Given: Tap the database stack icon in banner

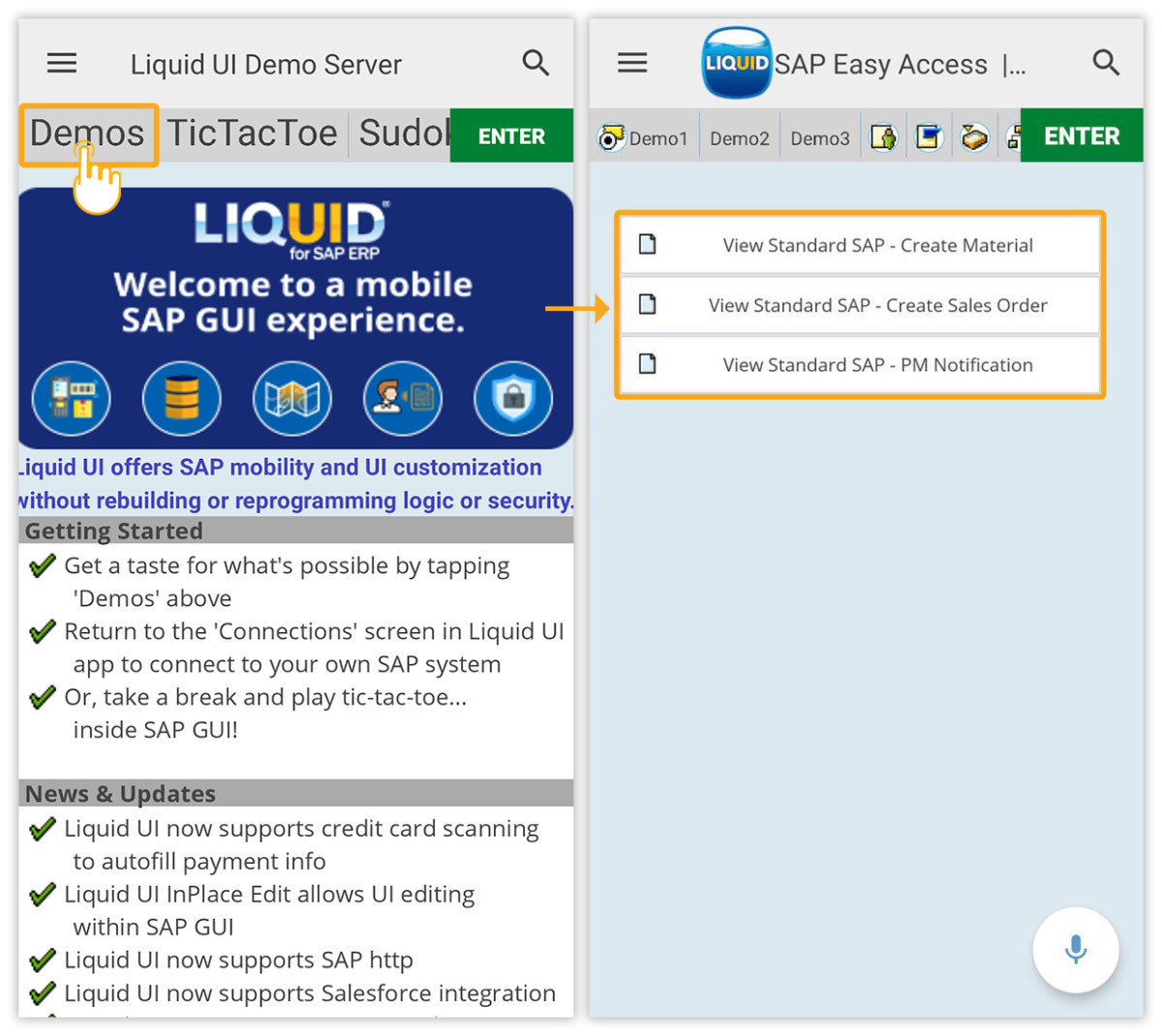Looking at the screenshot, I should [181, 398].
